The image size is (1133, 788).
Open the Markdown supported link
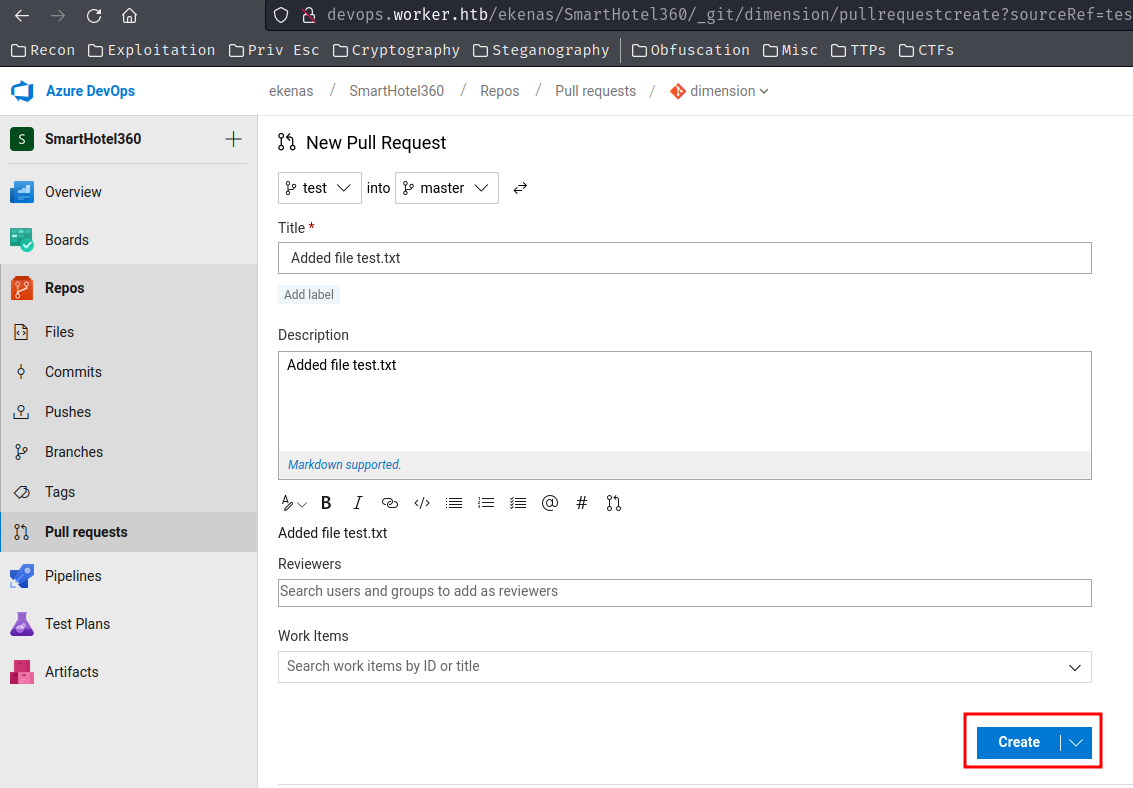(344, 465)
